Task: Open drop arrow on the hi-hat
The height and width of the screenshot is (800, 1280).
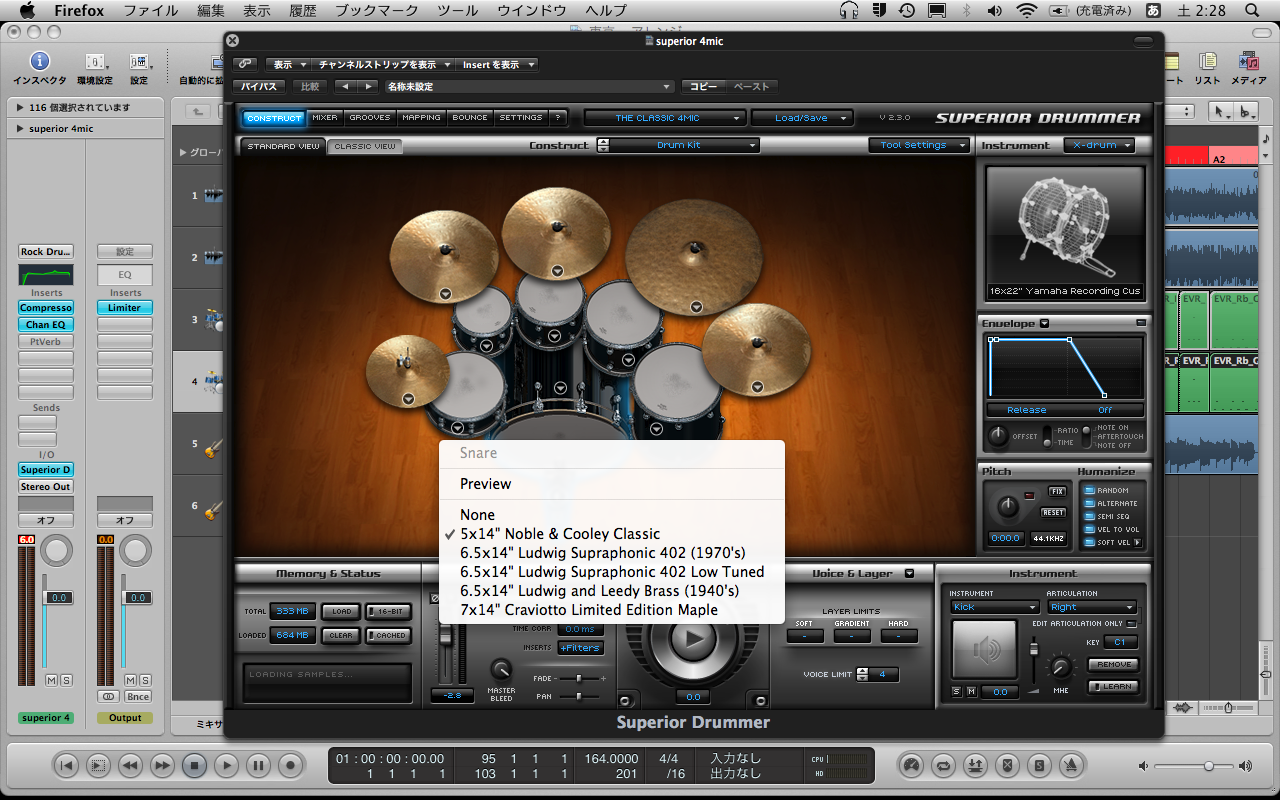Action: click(x=408, y=399)
